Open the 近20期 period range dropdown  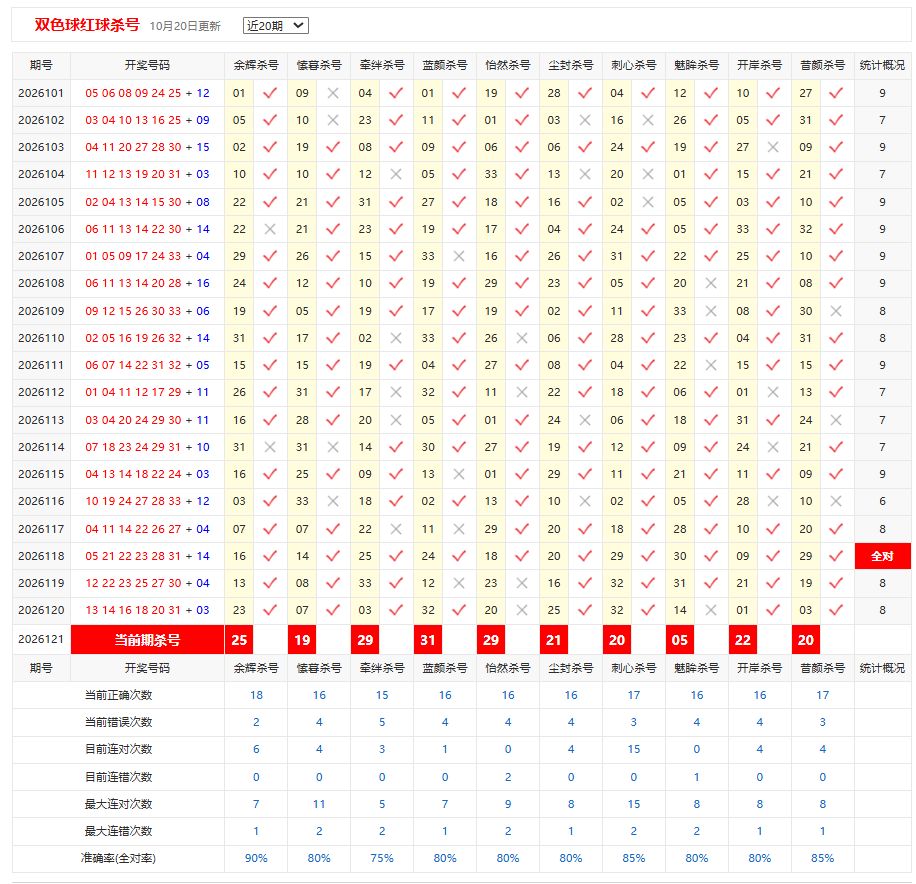tap(276, 26)
